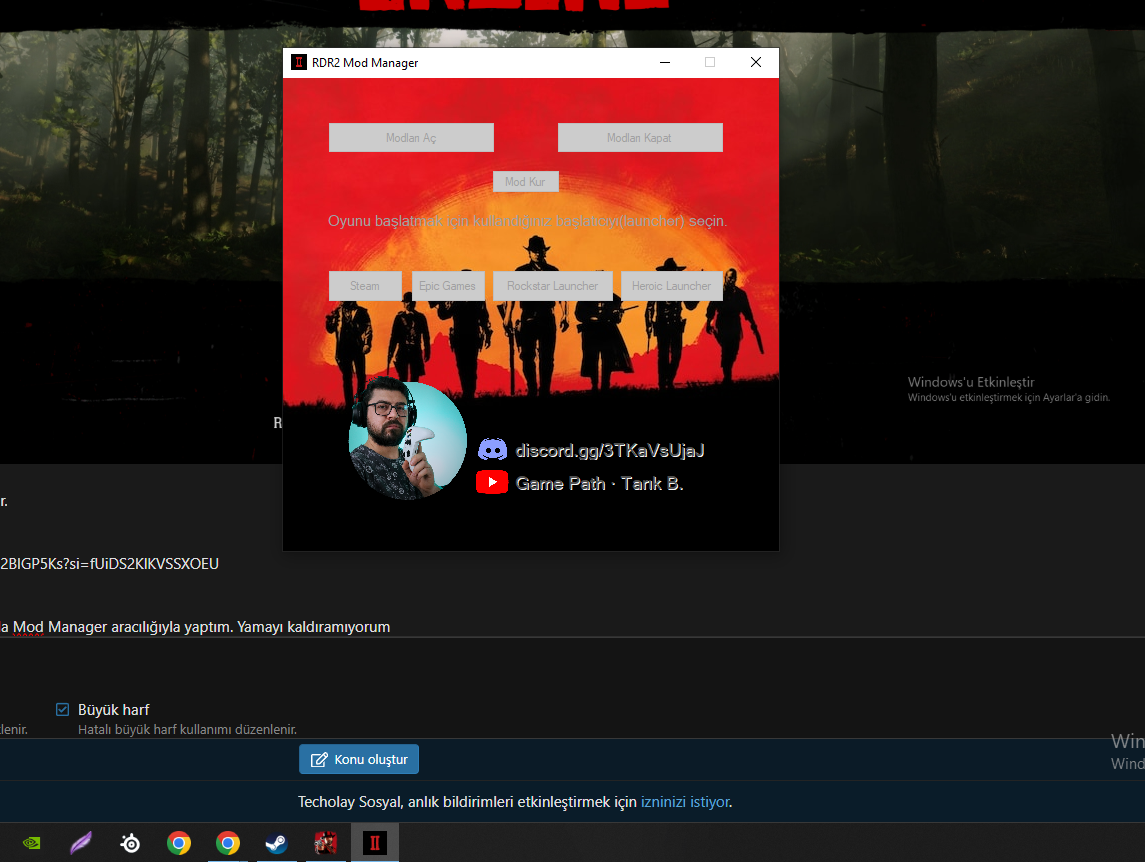This screenshot has height=862, width=1145.
Task: Open the purple feather app in taskbar
Action: point(81,843)
